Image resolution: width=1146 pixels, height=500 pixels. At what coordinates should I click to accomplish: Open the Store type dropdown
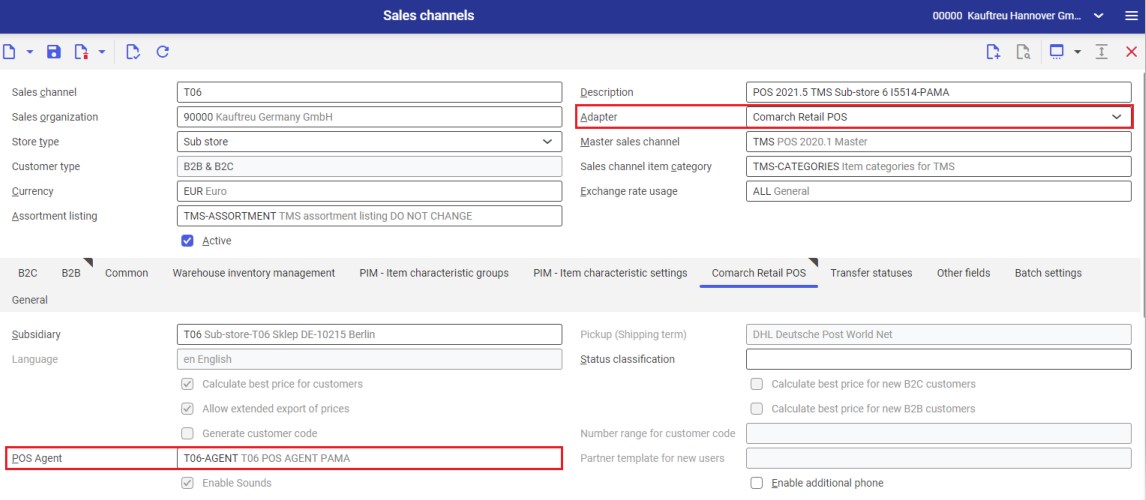click(x=547, y=142)
